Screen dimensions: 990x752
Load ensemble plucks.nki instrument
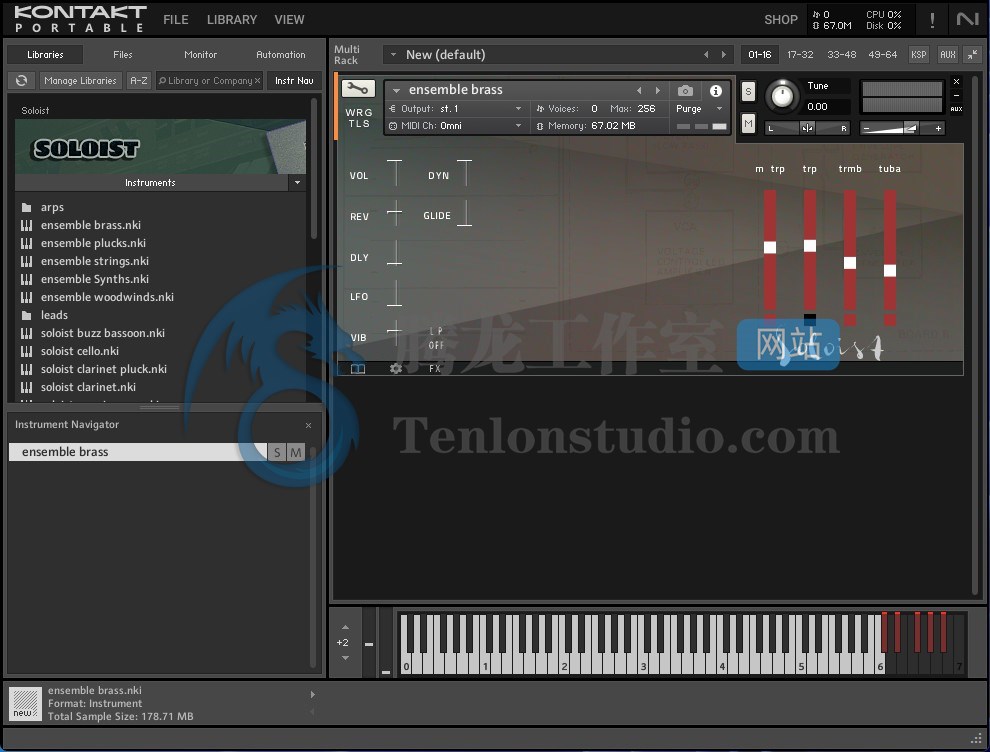point(93,243)
